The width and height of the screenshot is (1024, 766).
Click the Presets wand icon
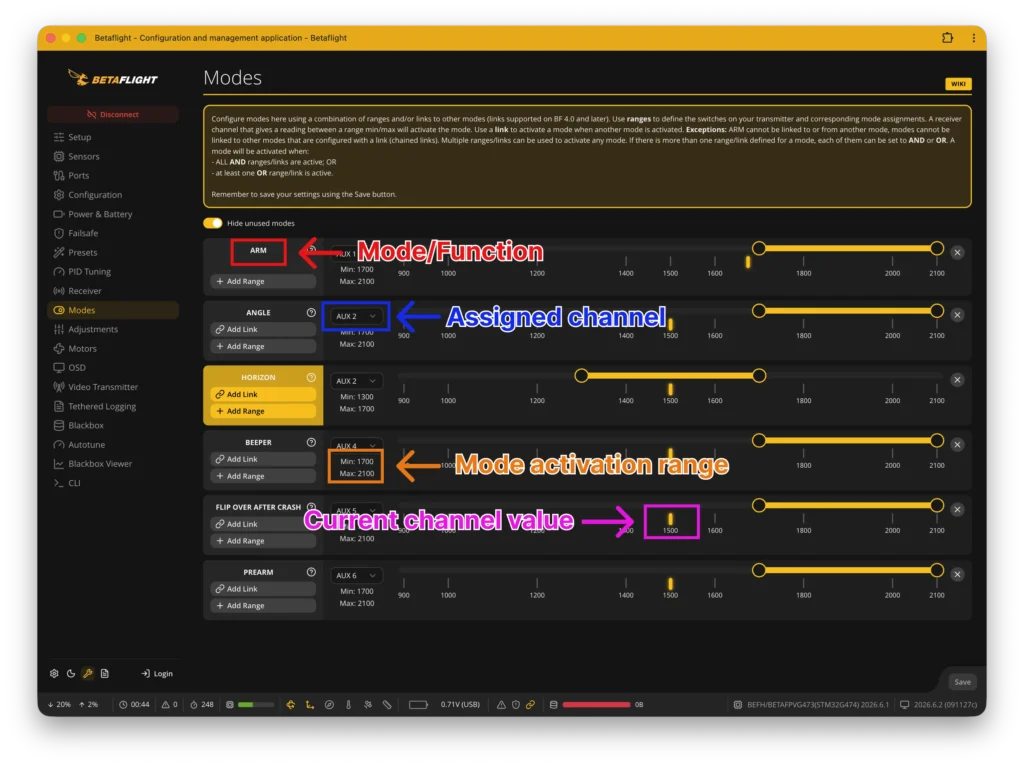click(x=59, y=253)
